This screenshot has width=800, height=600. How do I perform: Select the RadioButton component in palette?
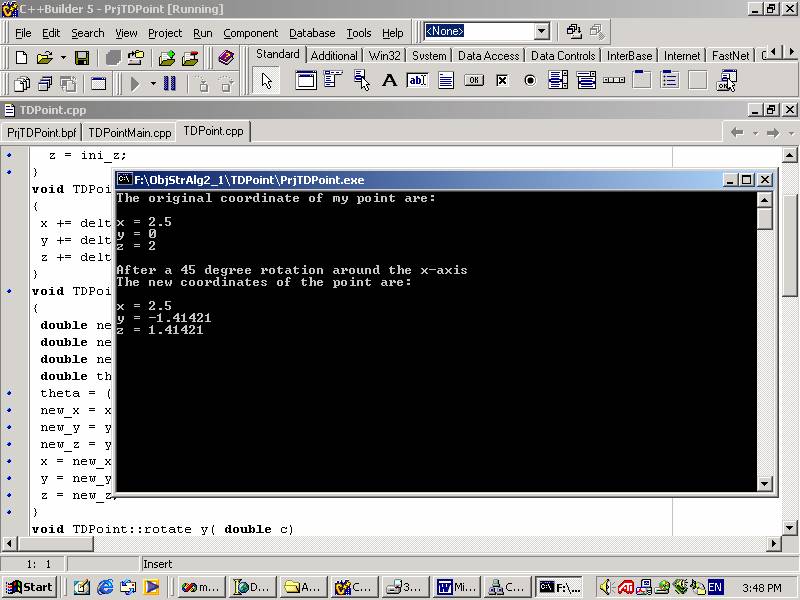point(530,80)
